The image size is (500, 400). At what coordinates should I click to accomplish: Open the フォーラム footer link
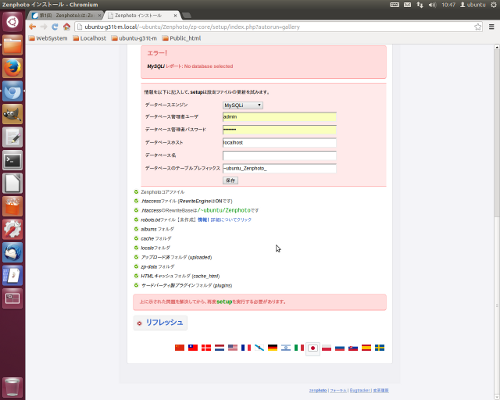pyautogui.click(x=338, y=390)
